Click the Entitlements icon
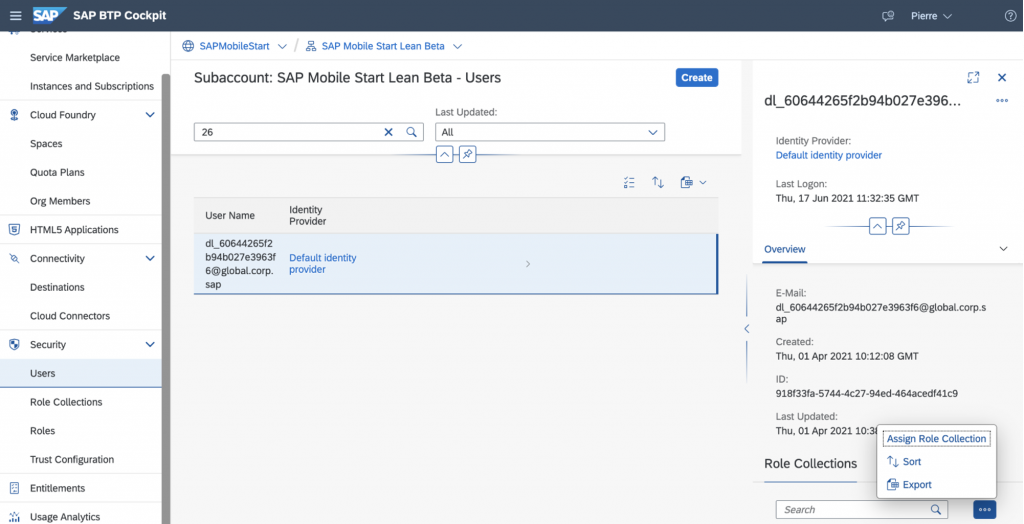1024x524 pixels. [x=14, y=488]
